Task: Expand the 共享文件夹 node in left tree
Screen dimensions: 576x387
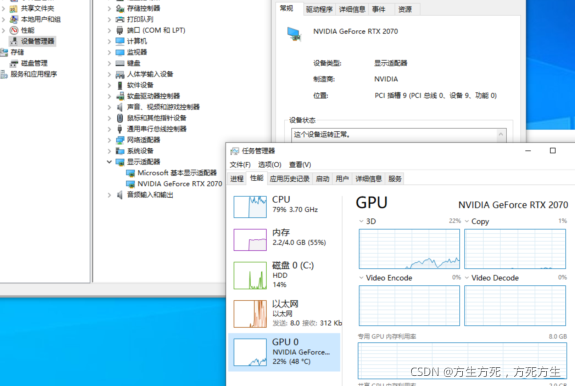Action: tap(4, 8)
